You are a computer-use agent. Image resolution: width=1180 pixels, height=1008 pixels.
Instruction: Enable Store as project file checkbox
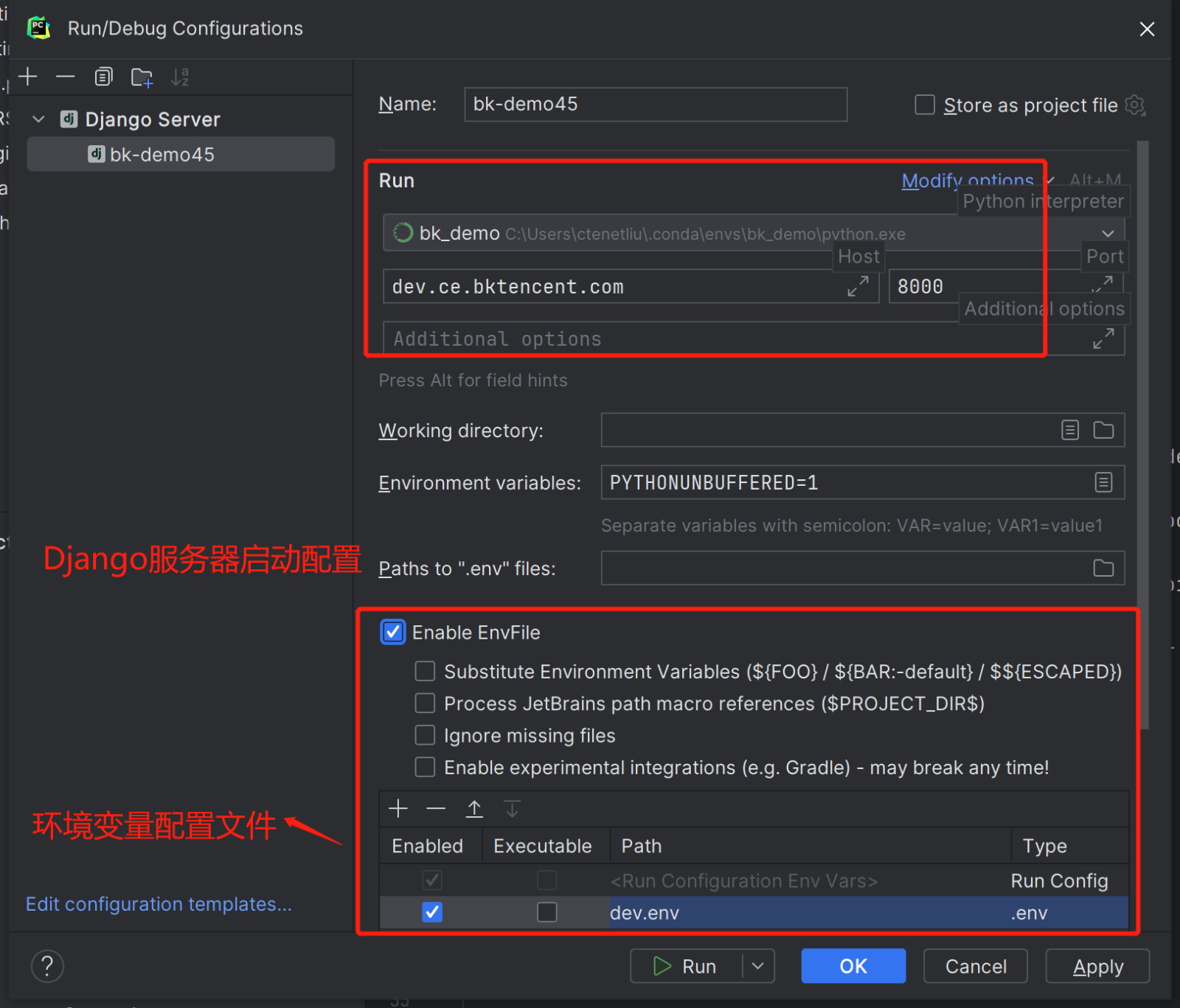click(925, 105)
